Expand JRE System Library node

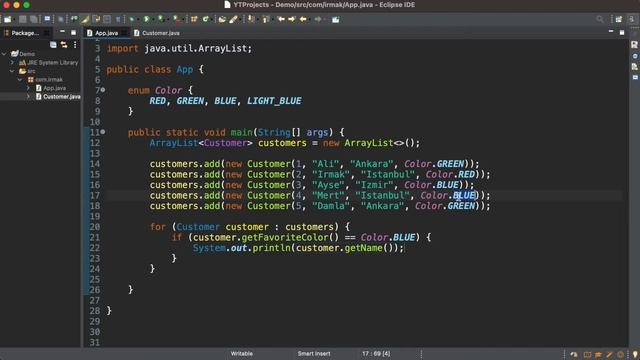click(13, 62)
